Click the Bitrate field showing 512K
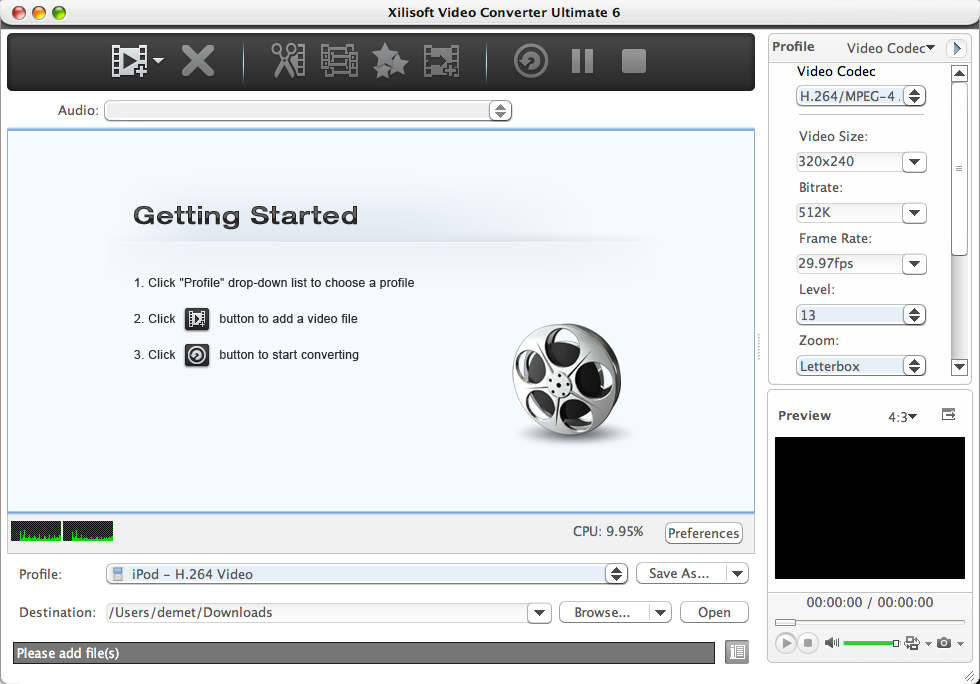The height and width of the screenshot is (684, 980). (x=849, y=213)
